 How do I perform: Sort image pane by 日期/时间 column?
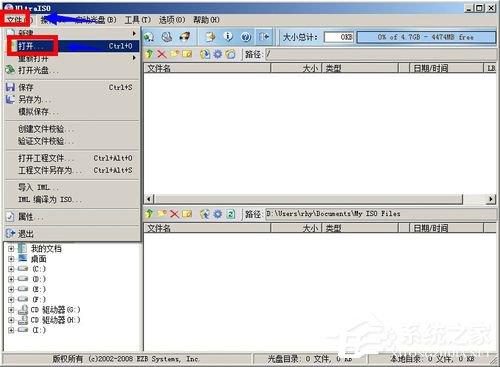click(446, 68)
